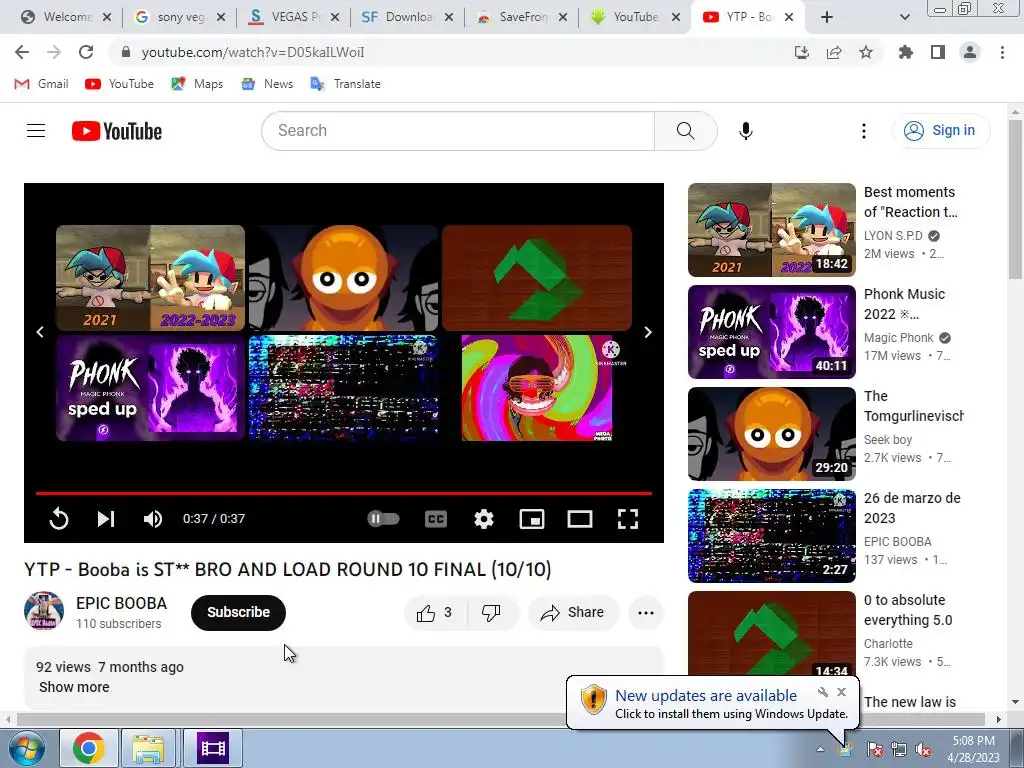This screenshot has height=768, width=1024.
Task: Sign in to YouTube
Action: 941,131
